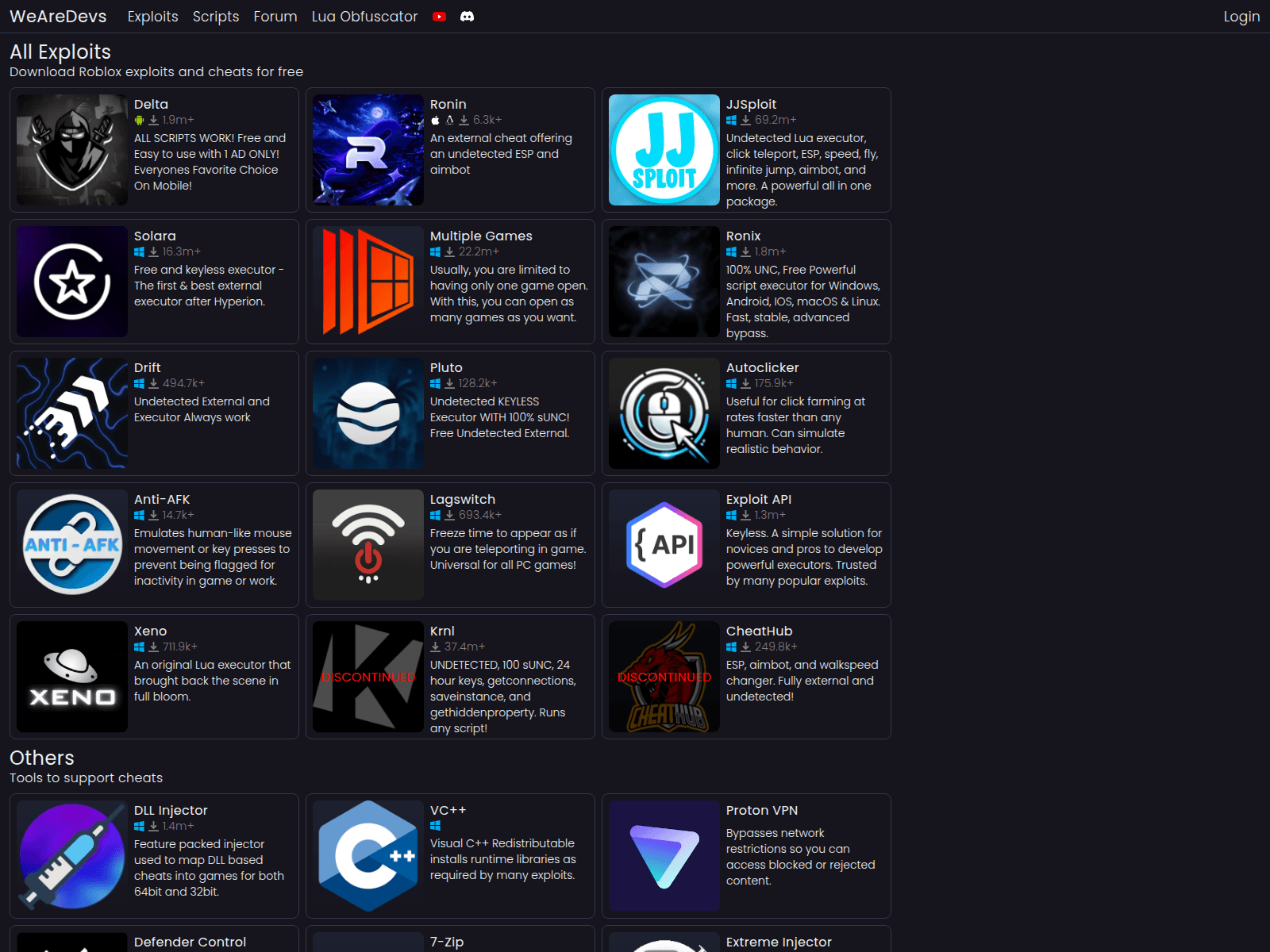Click the Lagswitch wifi power icon
1270x952 pixels.
[x=368, y=545]
